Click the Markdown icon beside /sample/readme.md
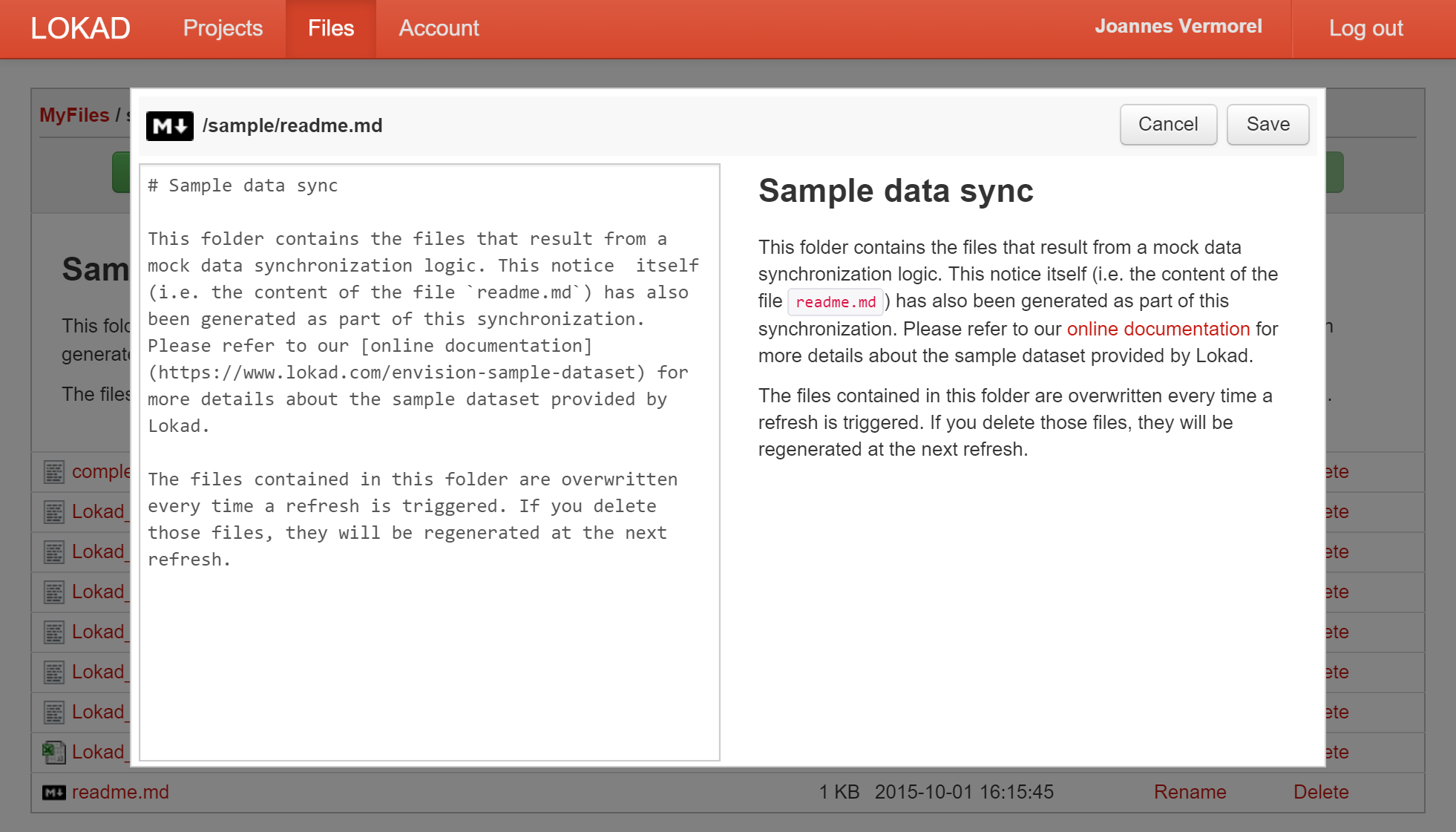Image resolution: width=1456 pixels, height=832 pixels. pos(169,125)
